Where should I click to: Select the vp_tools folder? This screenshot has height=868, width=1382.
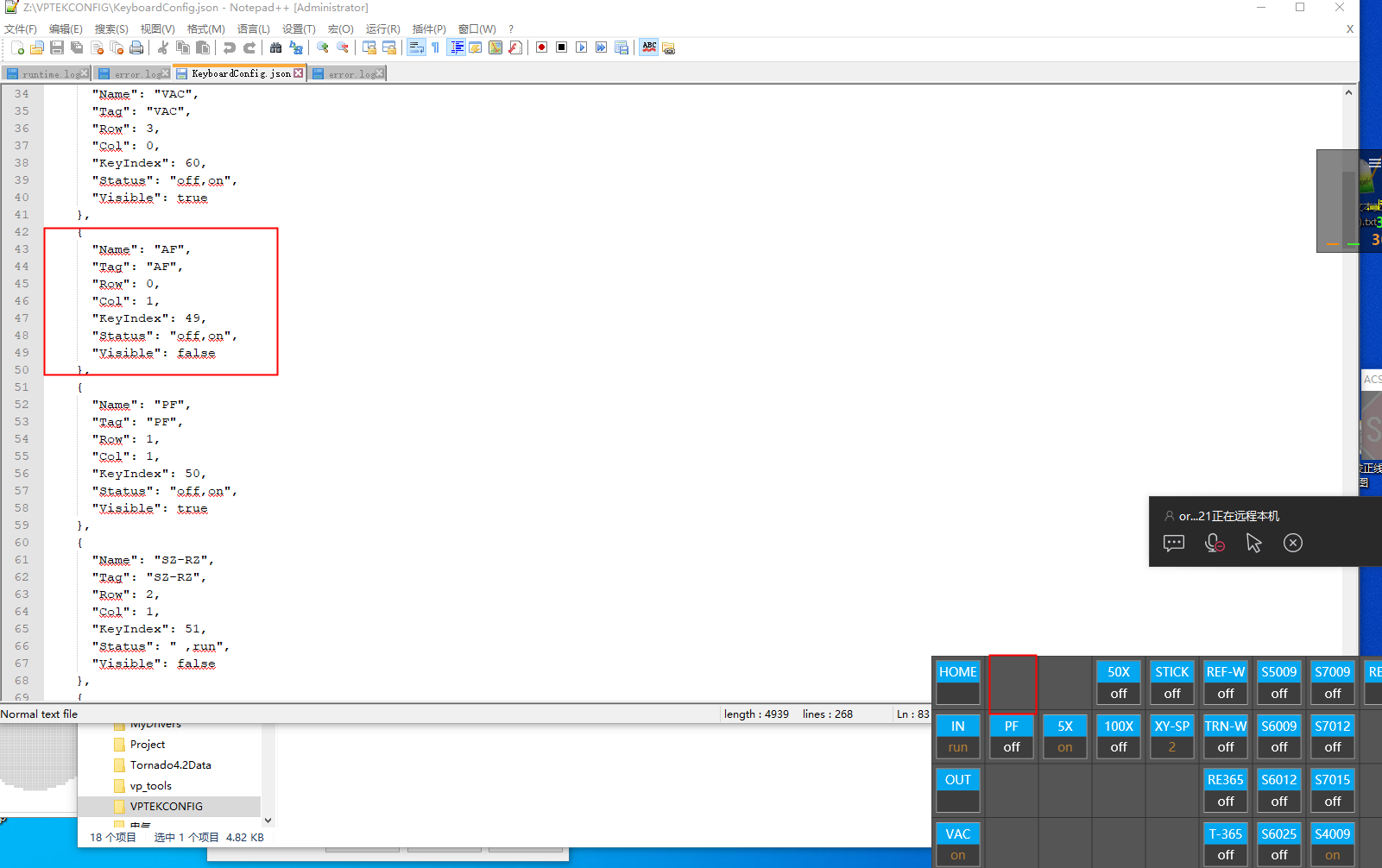pos(150,785)
